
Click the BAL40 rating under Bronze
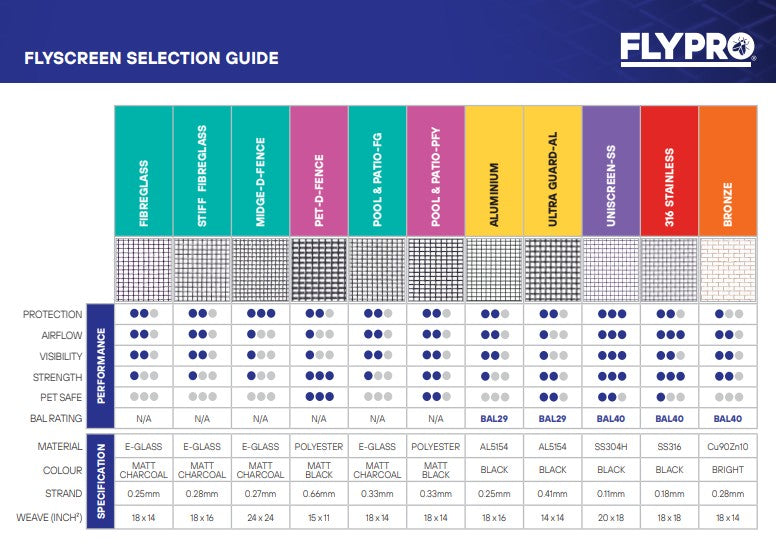point(727,419)
